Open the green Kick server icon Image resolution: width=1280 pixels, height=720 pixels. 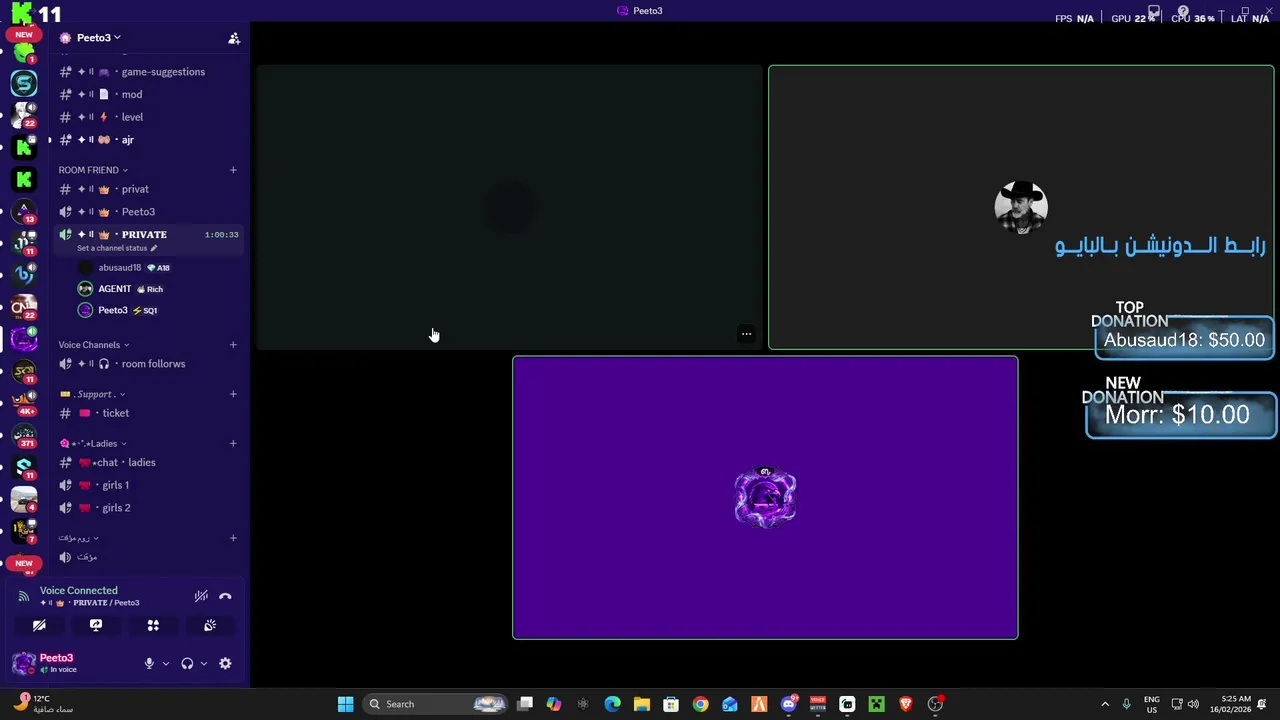[x=24, y=146]
